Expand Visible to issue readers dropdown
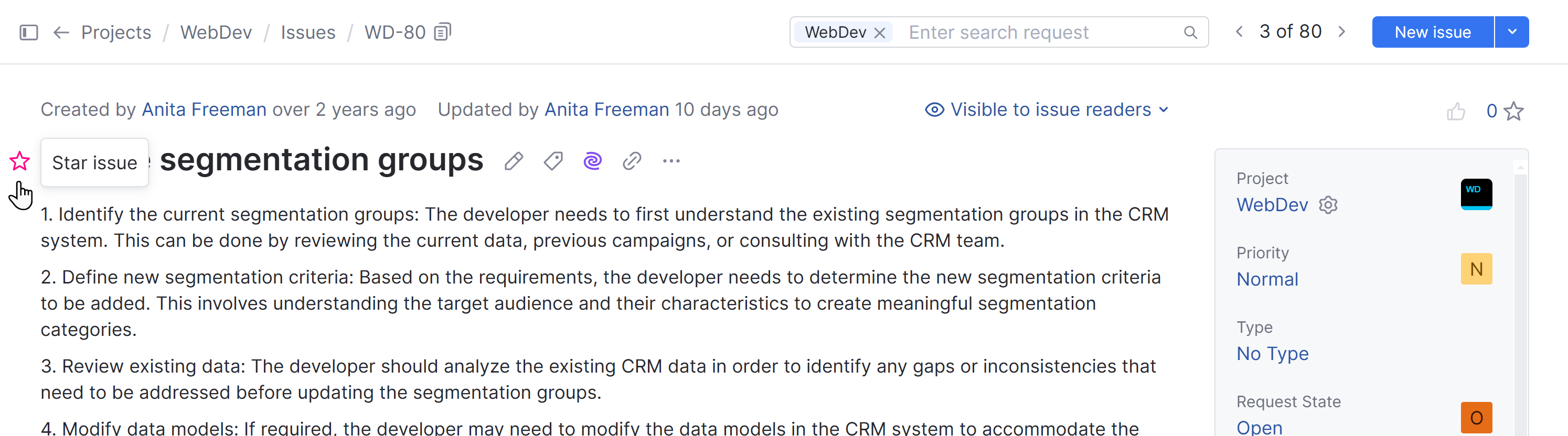 pyautogui.click(x=1047, y=110)
